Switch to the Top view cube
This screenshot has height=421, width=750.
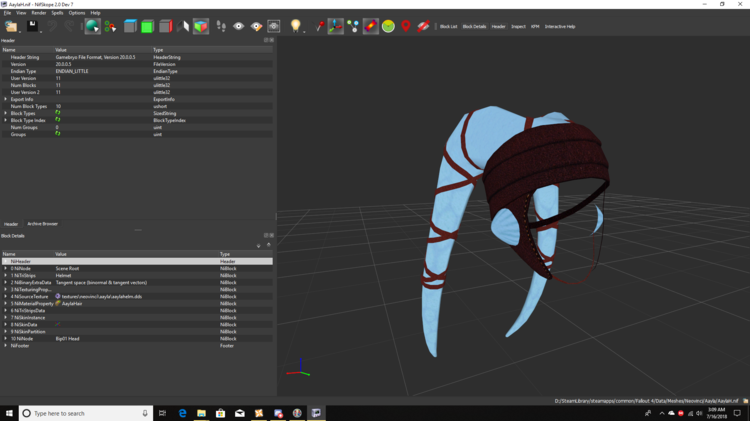pos(130,26)
